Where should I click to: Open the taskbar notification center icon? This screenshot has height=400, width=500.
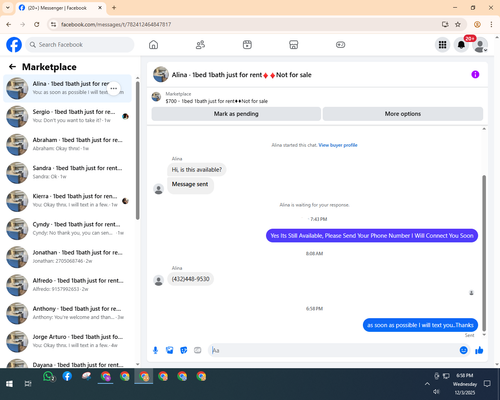pos(487,384)
